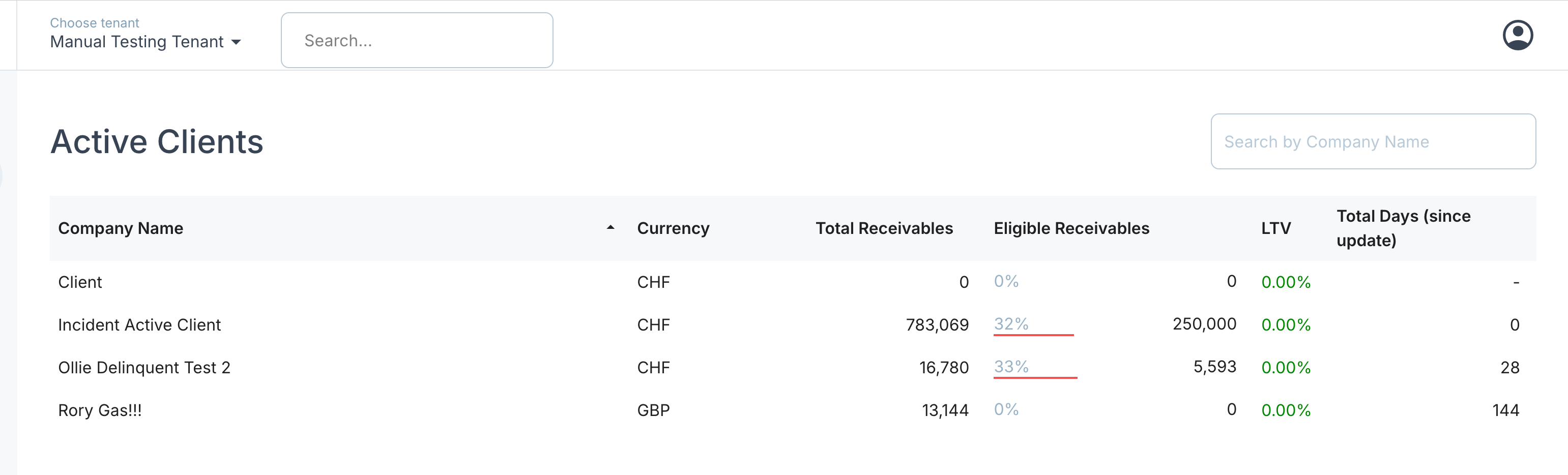Open the Incident Active Client row
The height and width of the screenshot is (475, 1568).
[139, 325]
